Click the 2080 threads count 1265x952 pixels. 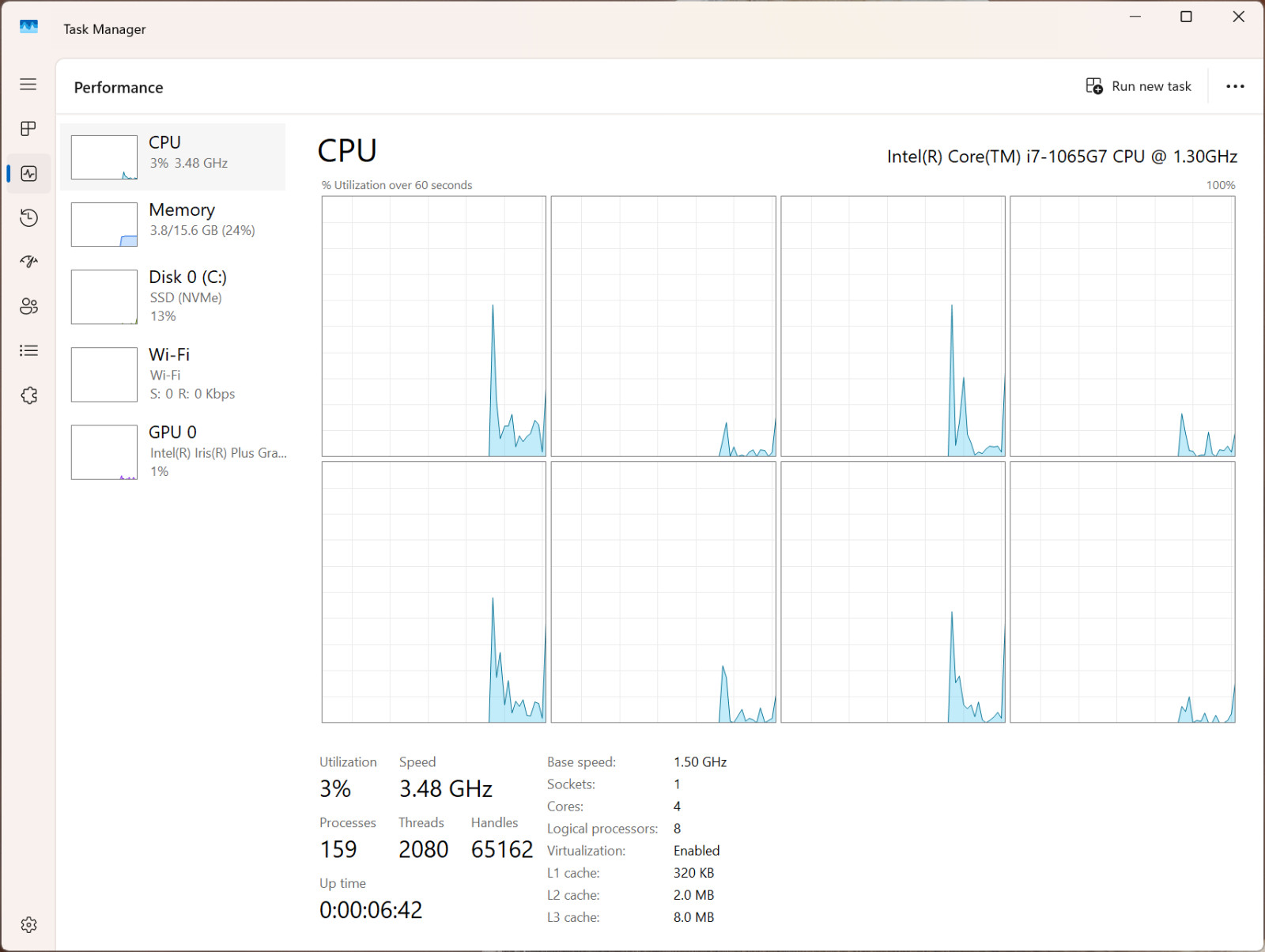pos(424,849)
